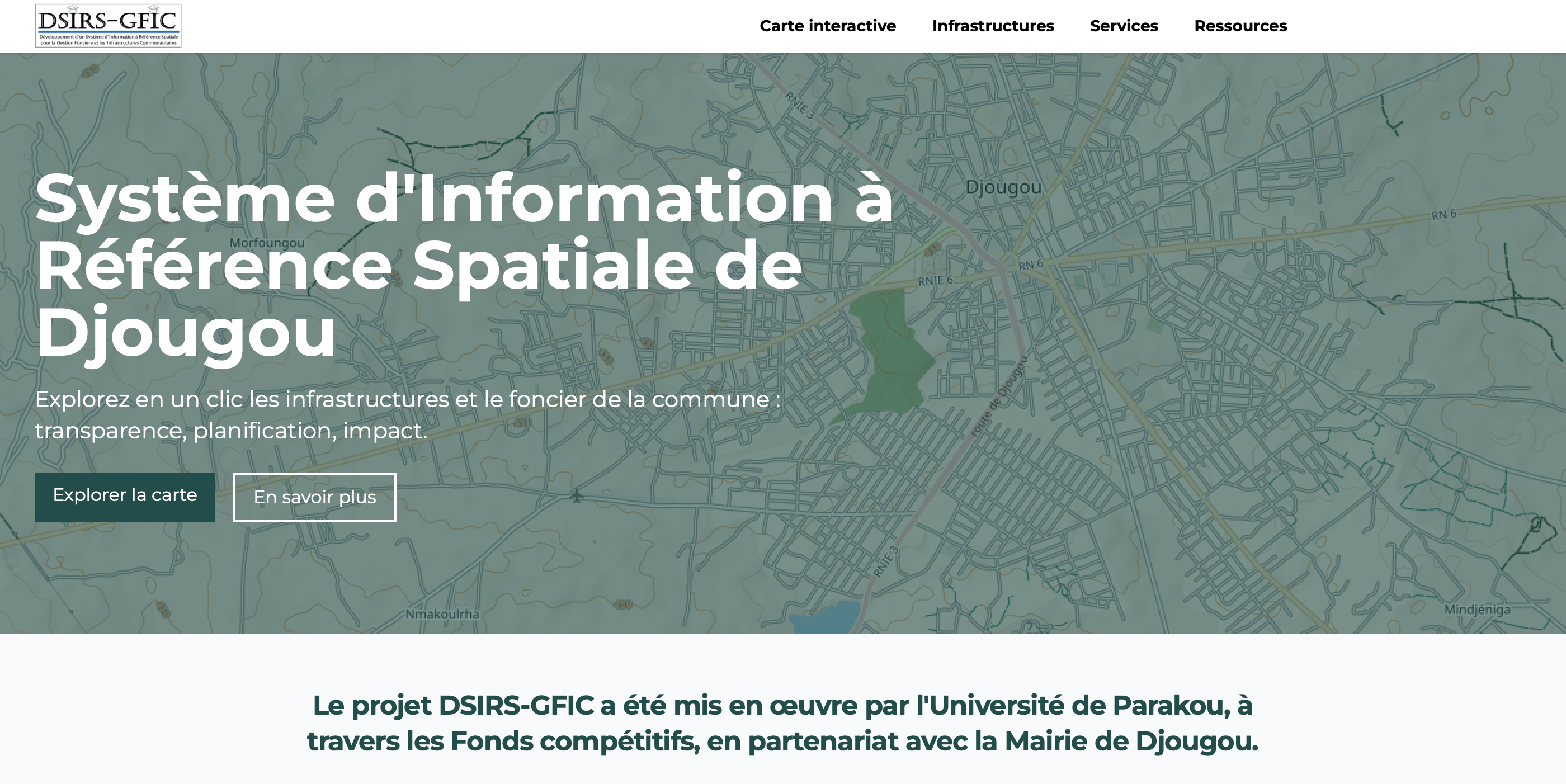1566x784 pixels.
Task: Click the "En savoir plus" button
Action: [314, 498]
